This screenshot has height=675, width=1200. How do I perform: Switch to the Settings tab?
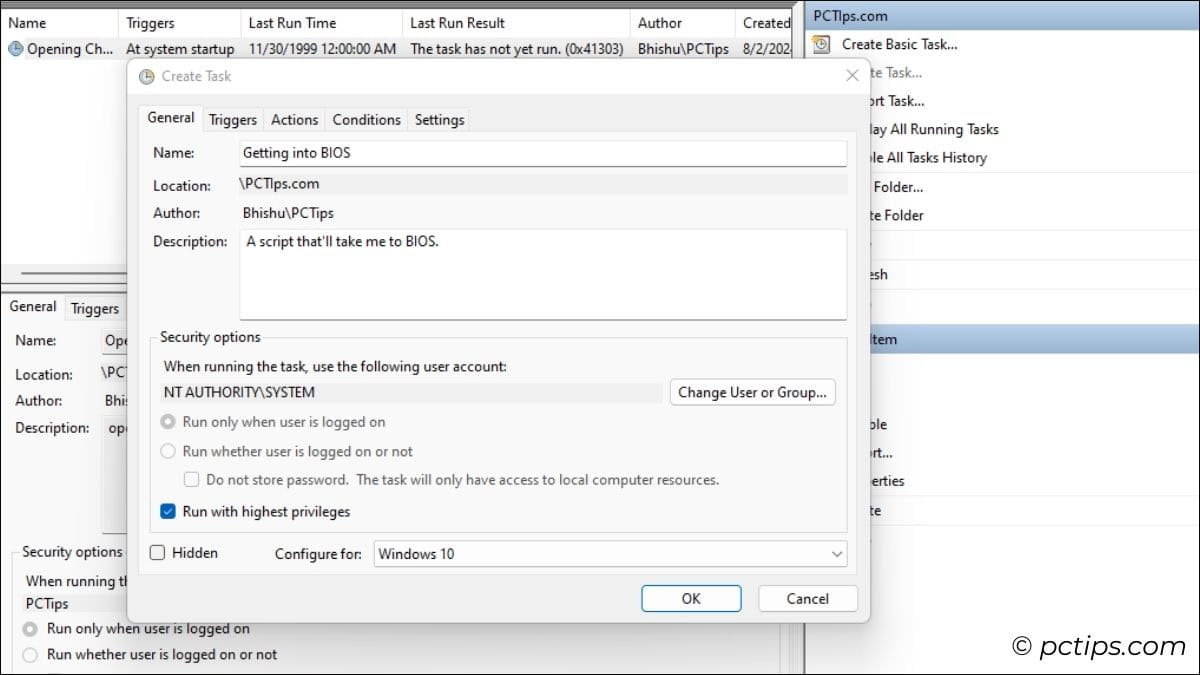(438, 119)
